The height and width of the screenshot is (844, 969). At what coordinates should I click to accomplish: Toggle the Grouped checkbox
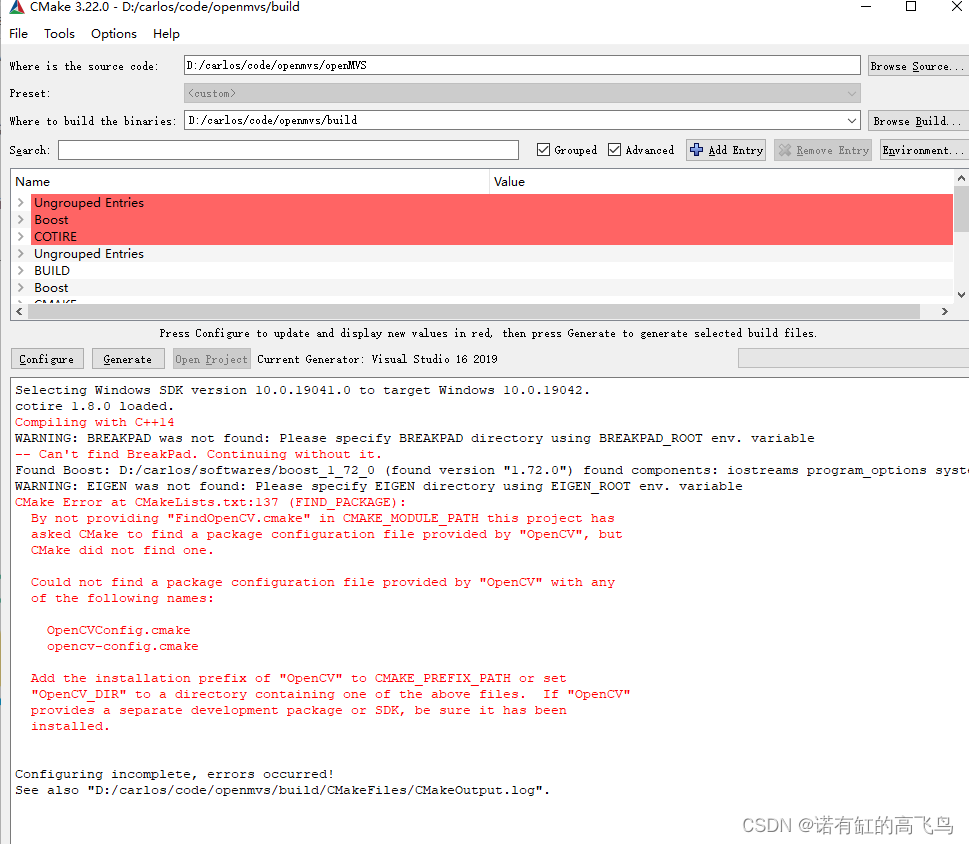[x=543, y=150]
